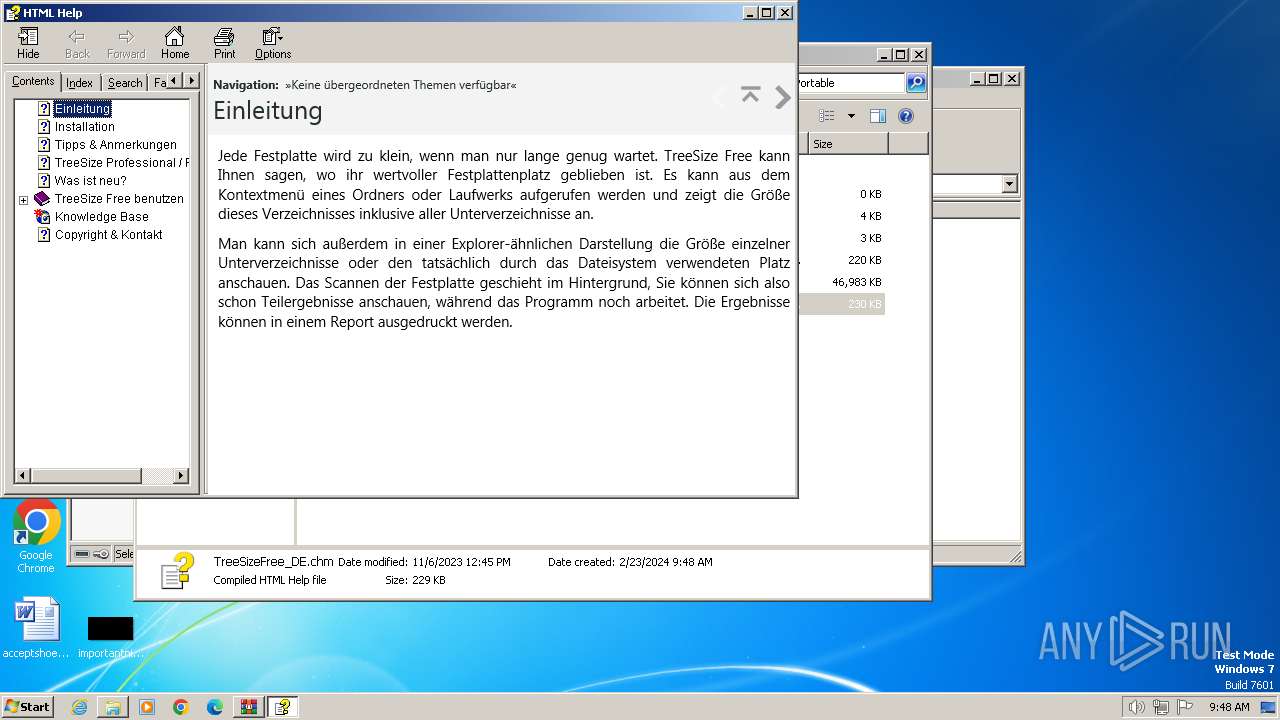Click the greyed Forward arrow button
This screenshot has width=1280, height=720.
(126, 43)
